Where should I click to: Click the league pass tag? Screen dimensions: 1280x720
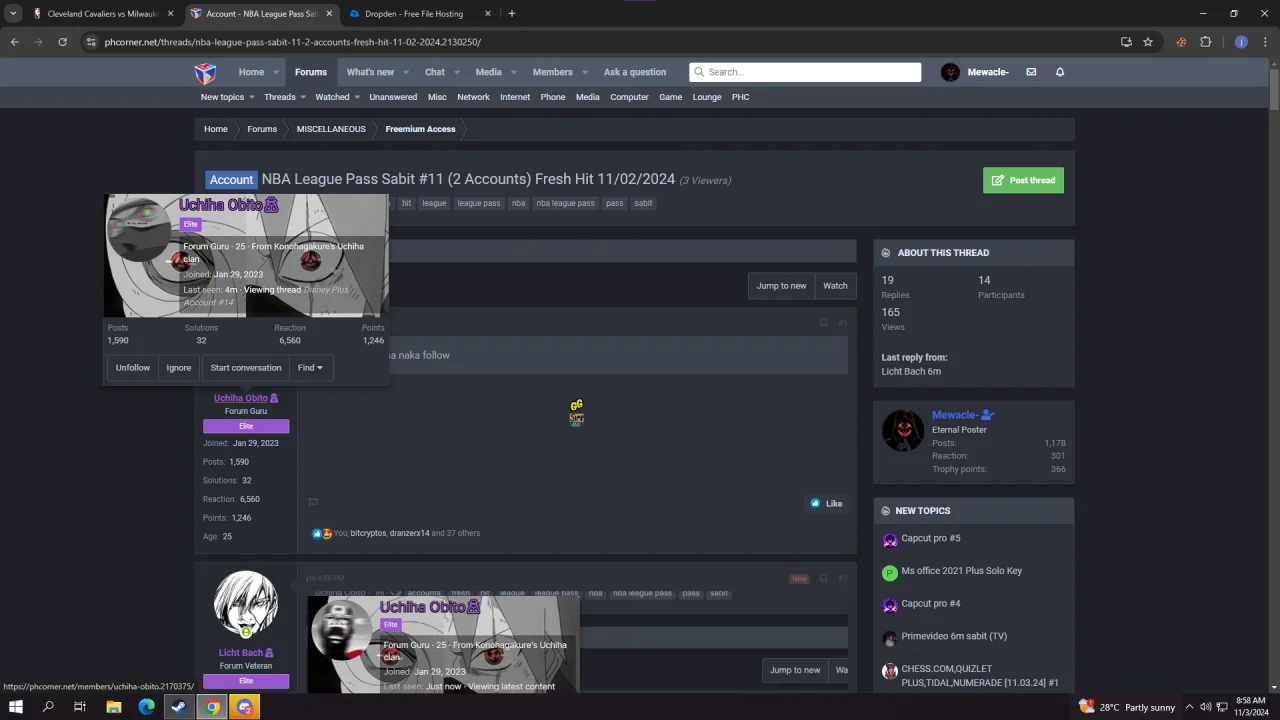479,203
